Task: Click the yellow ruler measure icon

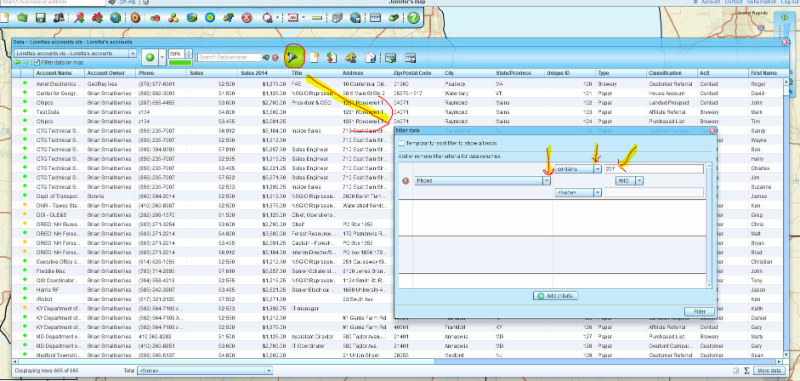Action: tap(317, 18)
